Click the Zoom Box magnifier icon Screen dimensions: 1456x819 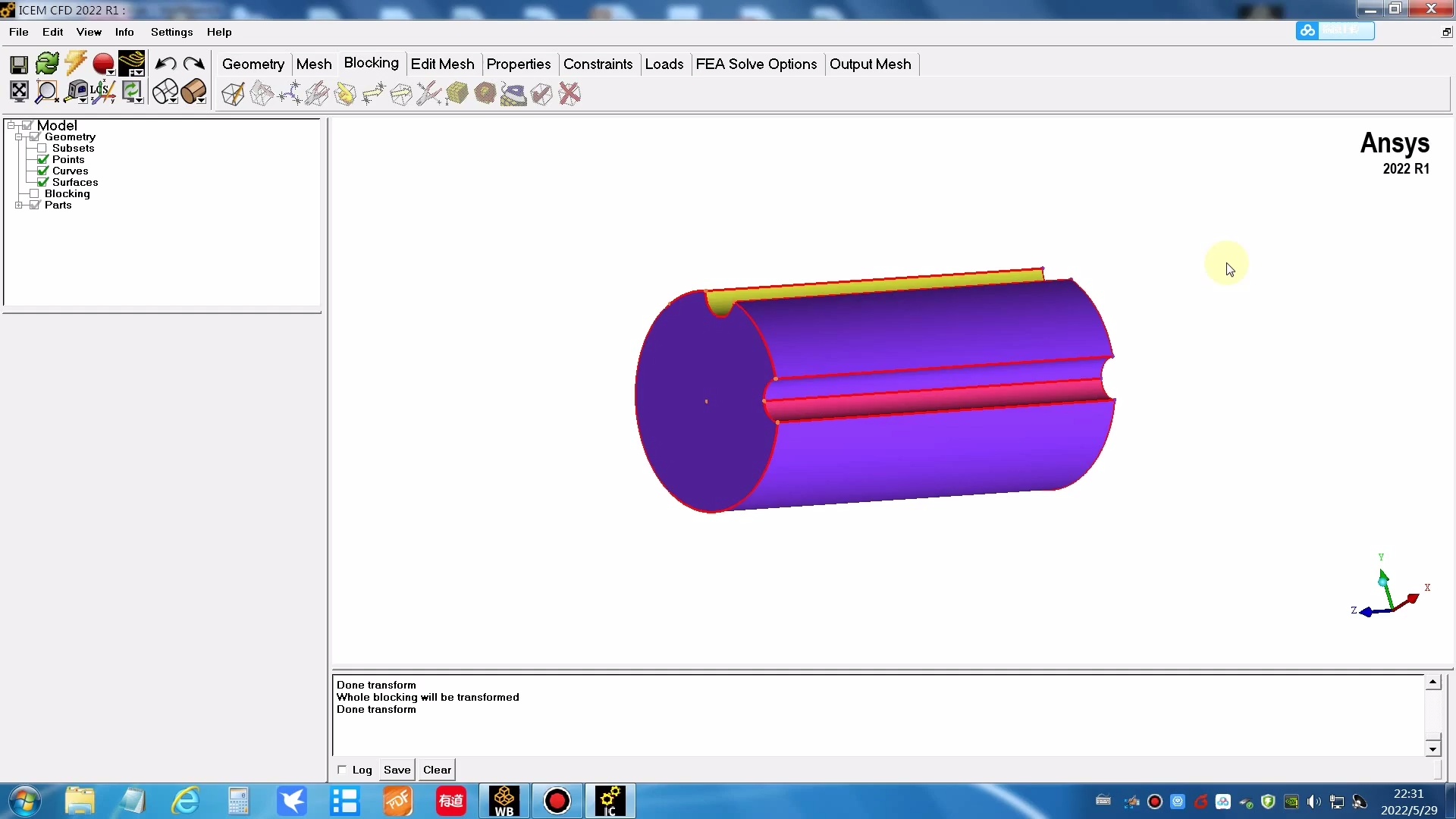coord(46,92)
